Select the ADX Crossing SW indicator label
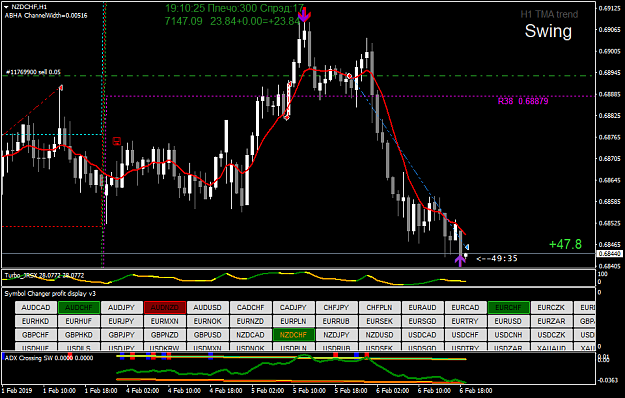Screen dimensions: 625x398 [x=49, y=358]
